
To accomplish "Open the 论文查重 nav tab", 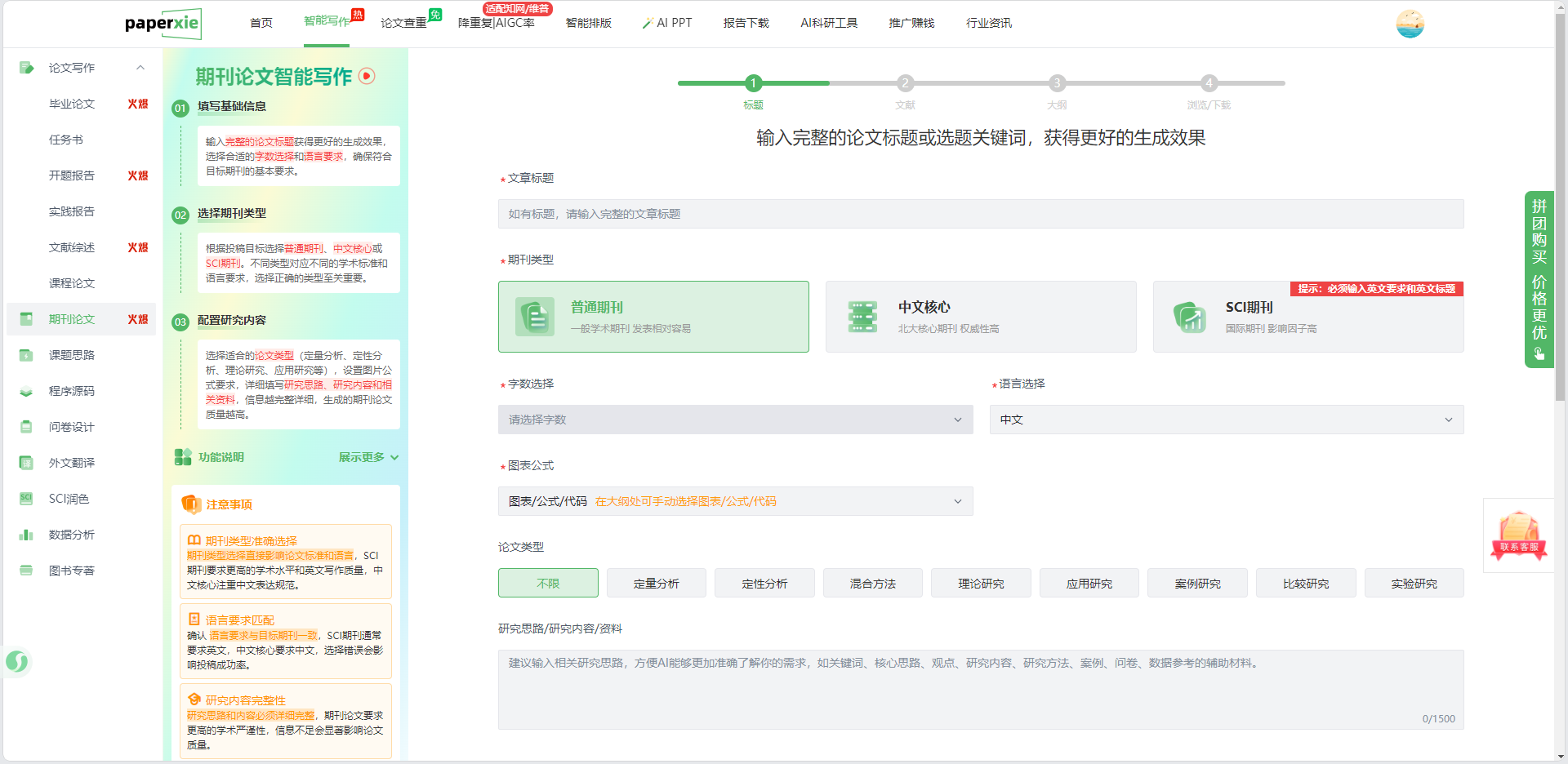I will [403, 23].
